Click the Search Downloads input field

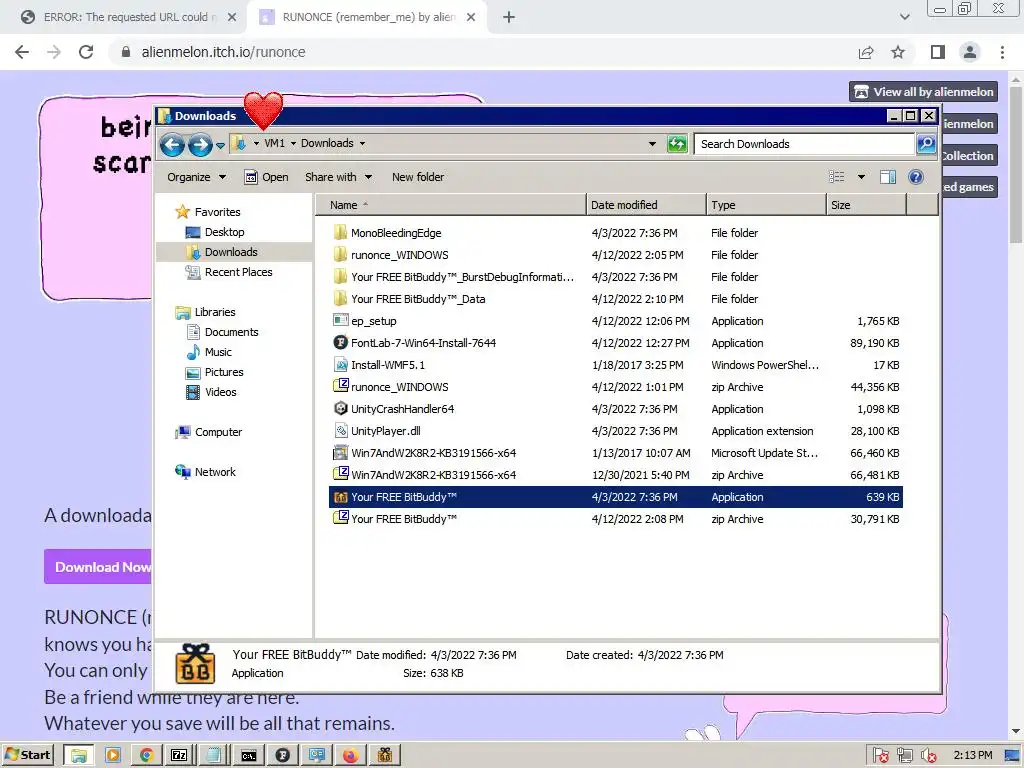coord(804,144)
